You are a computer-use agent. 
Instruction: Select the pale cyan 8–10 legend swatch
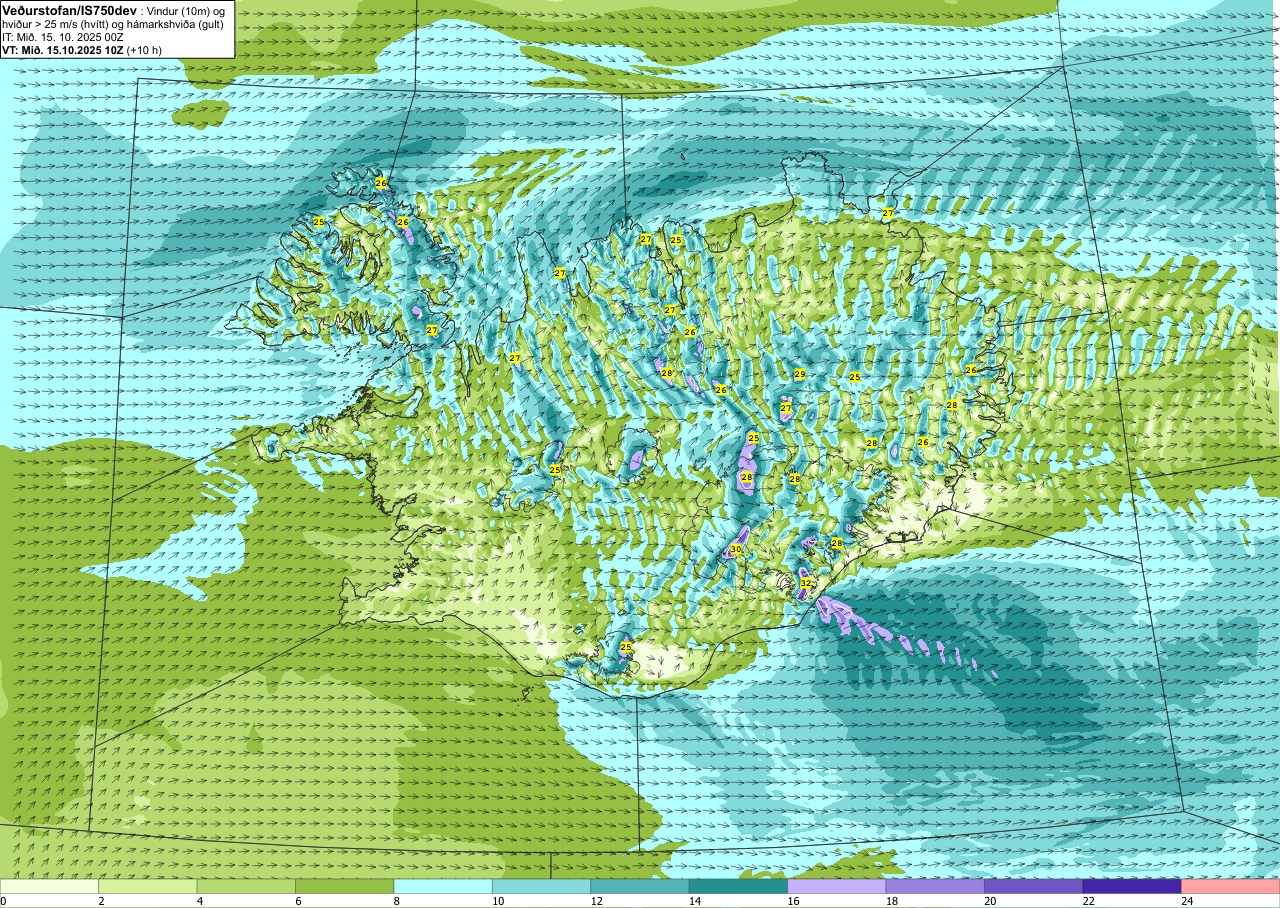point(443,887)
